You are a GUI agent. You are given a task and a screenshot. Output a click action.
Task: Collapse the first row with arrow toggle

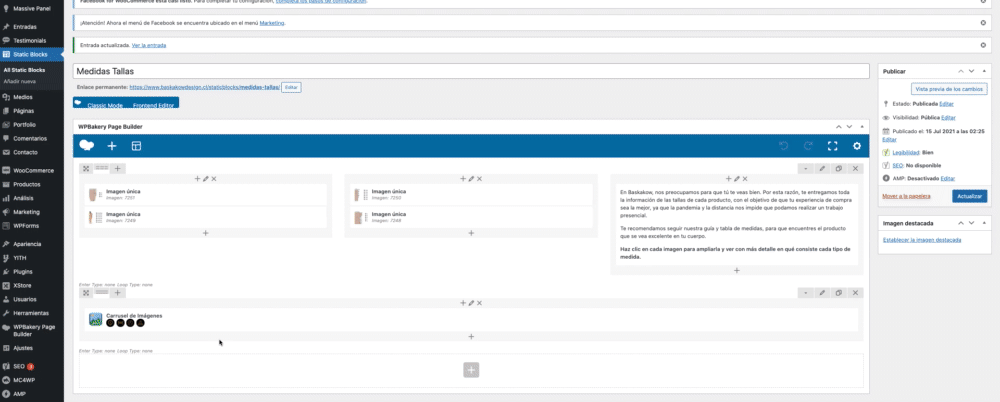click(806, 168)
